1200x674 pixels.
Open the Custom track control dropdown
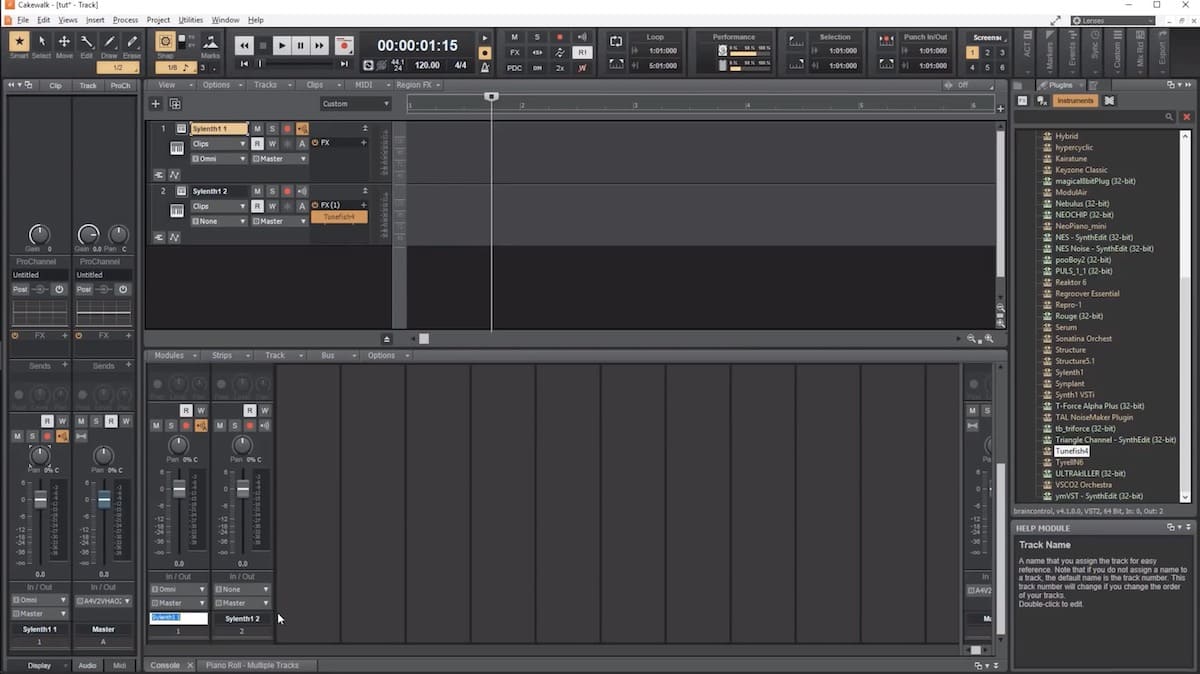pyautogui.click(x=356, y=104)
